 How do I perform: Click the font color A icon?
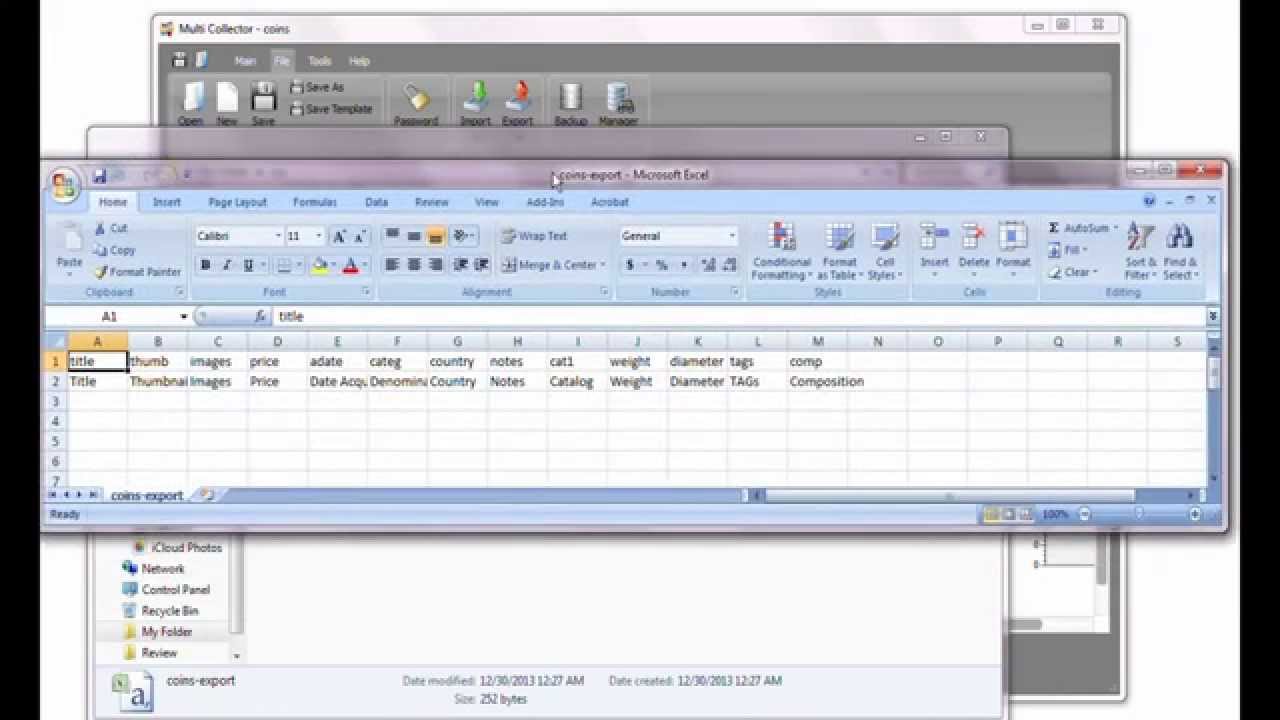[x=350, y=265]
